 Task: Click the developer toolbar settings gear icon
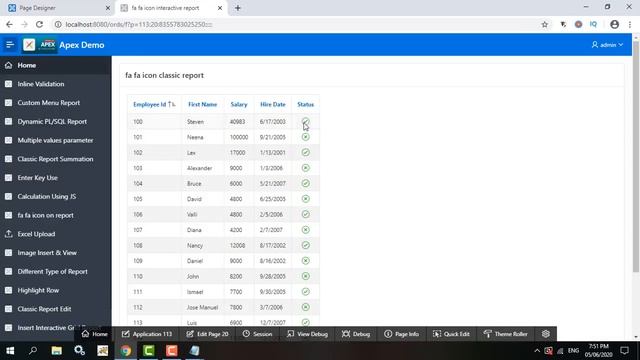point(546,334)
